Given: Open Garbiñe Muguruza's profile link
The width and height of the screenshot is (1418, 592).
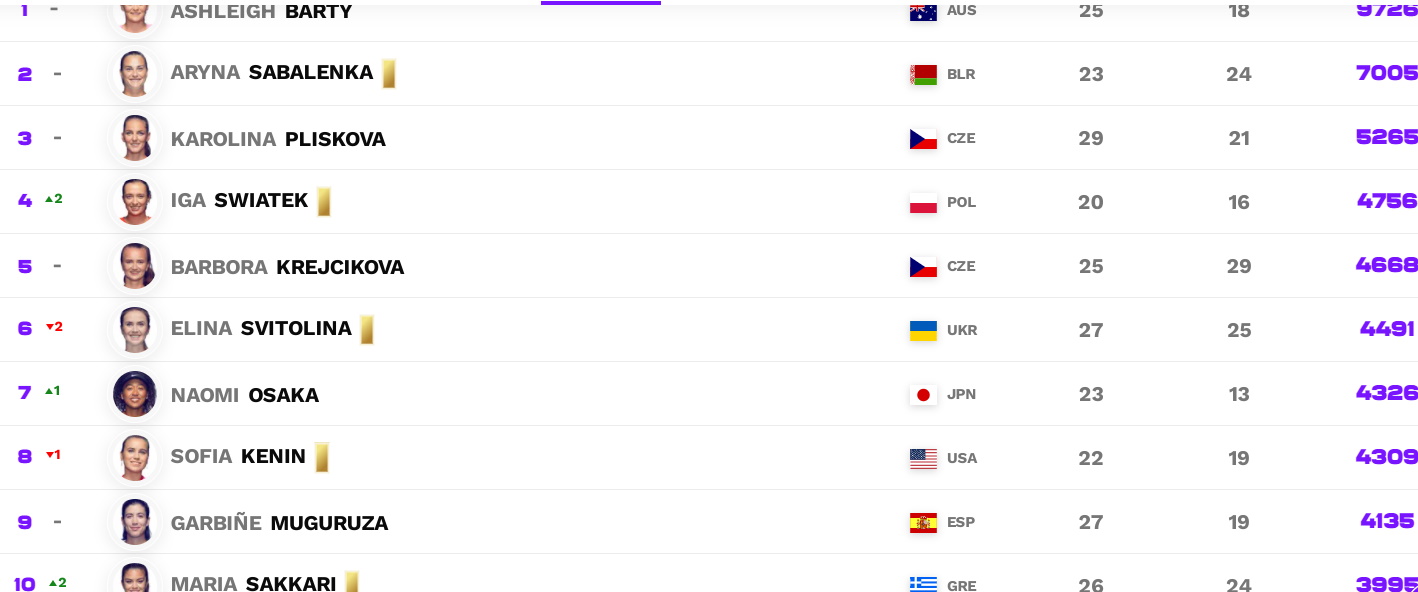Looking at the screenshot, I should coord(280,523).
